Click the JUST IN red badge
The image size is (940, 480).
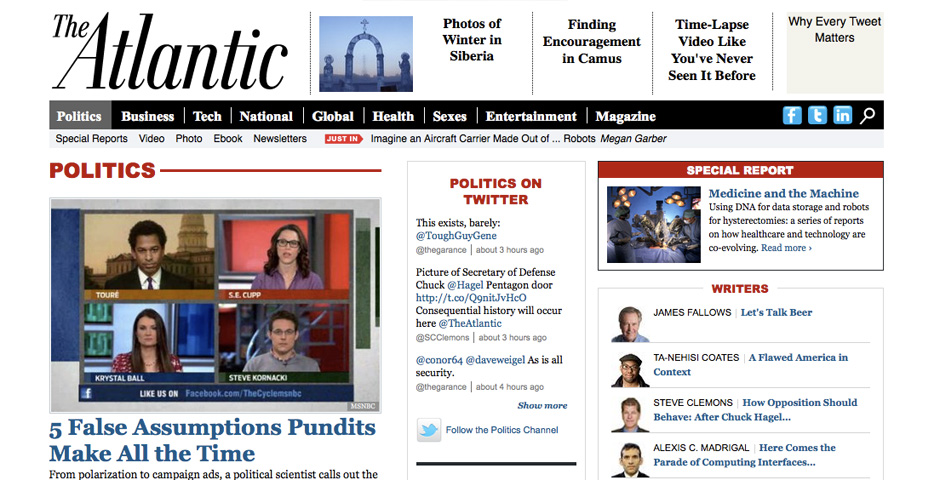pyautogui.click(x=344, y=139)
